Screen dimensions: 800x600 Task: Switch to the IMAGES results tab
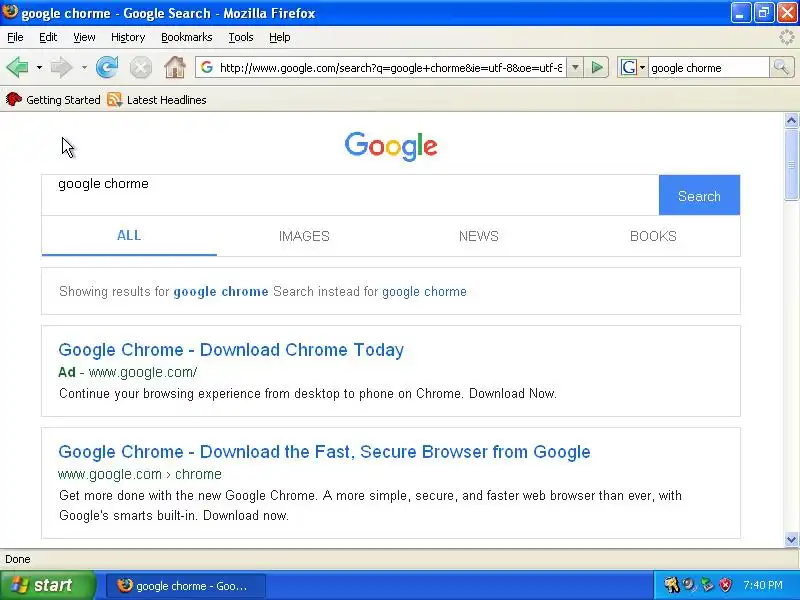tap(304, 236)
